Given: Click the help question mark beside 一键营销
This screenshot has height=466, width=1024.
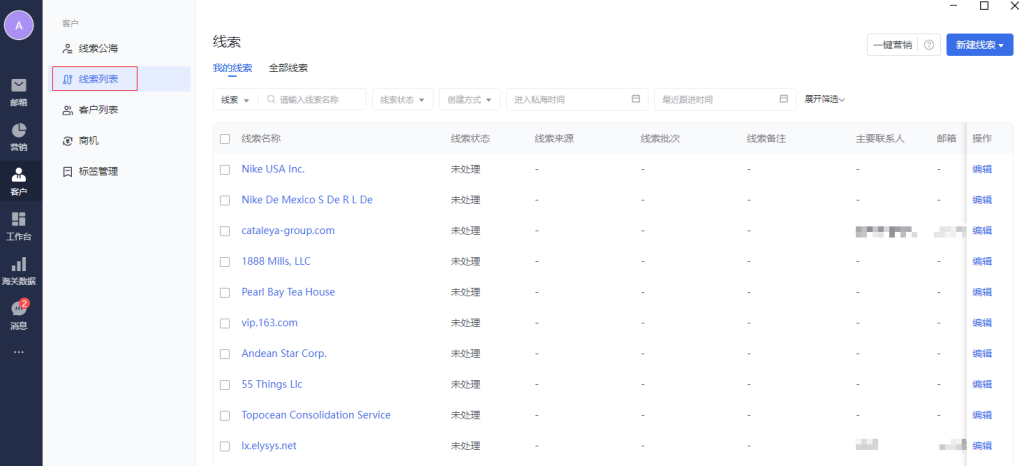Looking at the screenshot, I should pos(929,45).
